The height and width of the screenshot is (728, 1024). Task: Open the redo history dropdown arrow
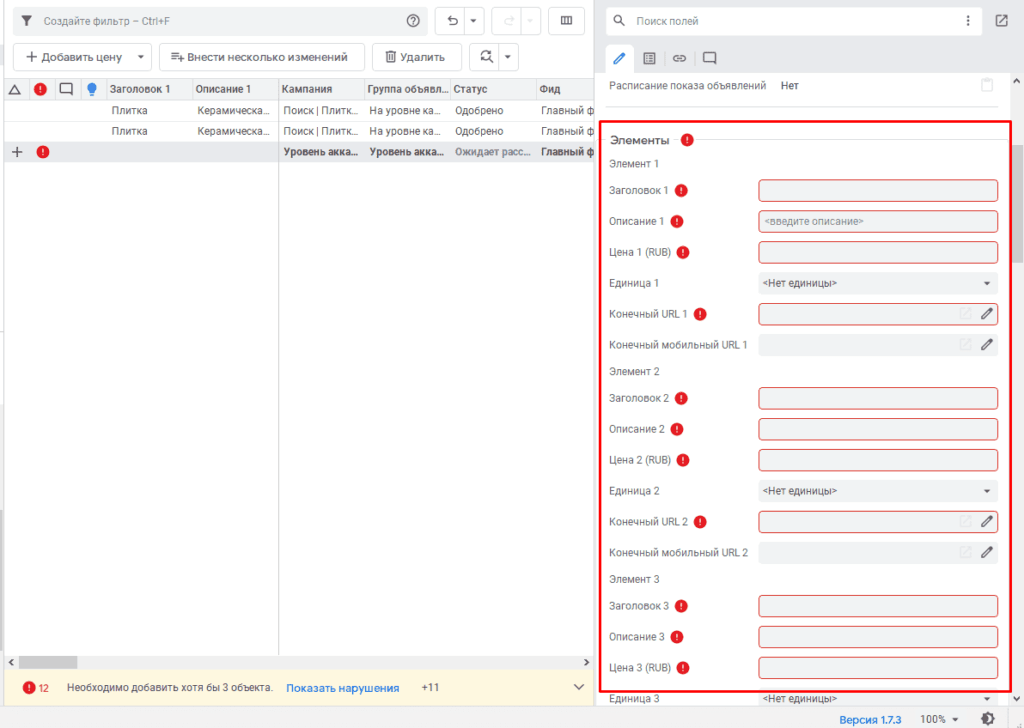(x=530, y=21)
